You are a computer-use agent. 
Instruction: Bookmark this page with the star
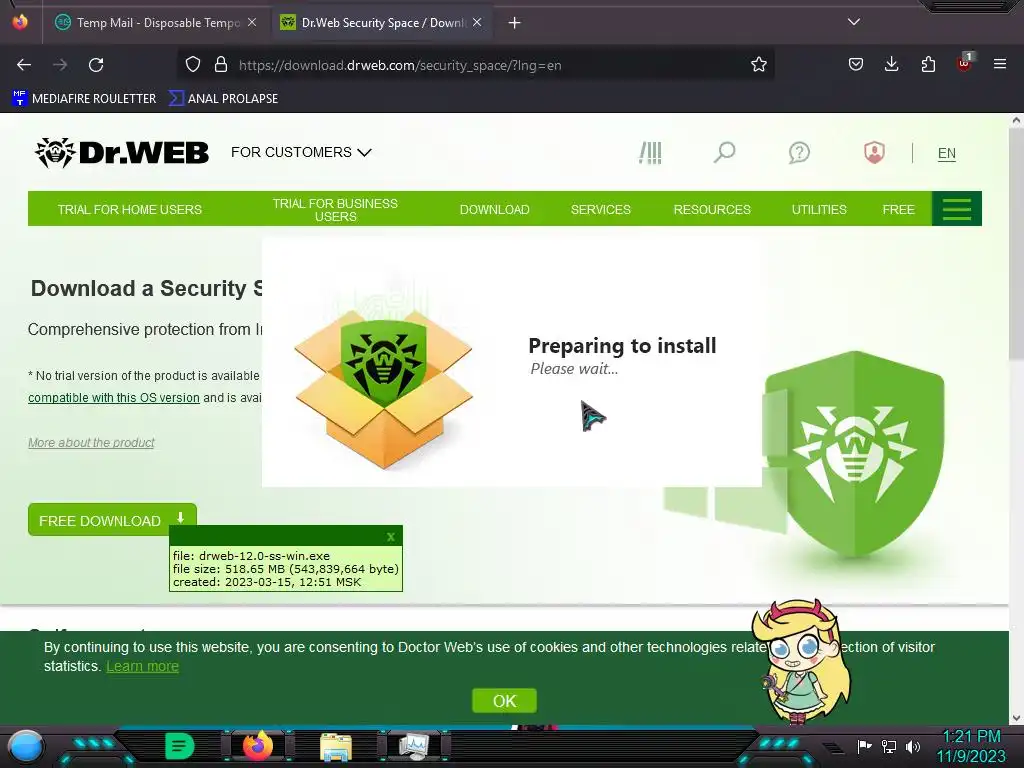click(x=758, y=65)
